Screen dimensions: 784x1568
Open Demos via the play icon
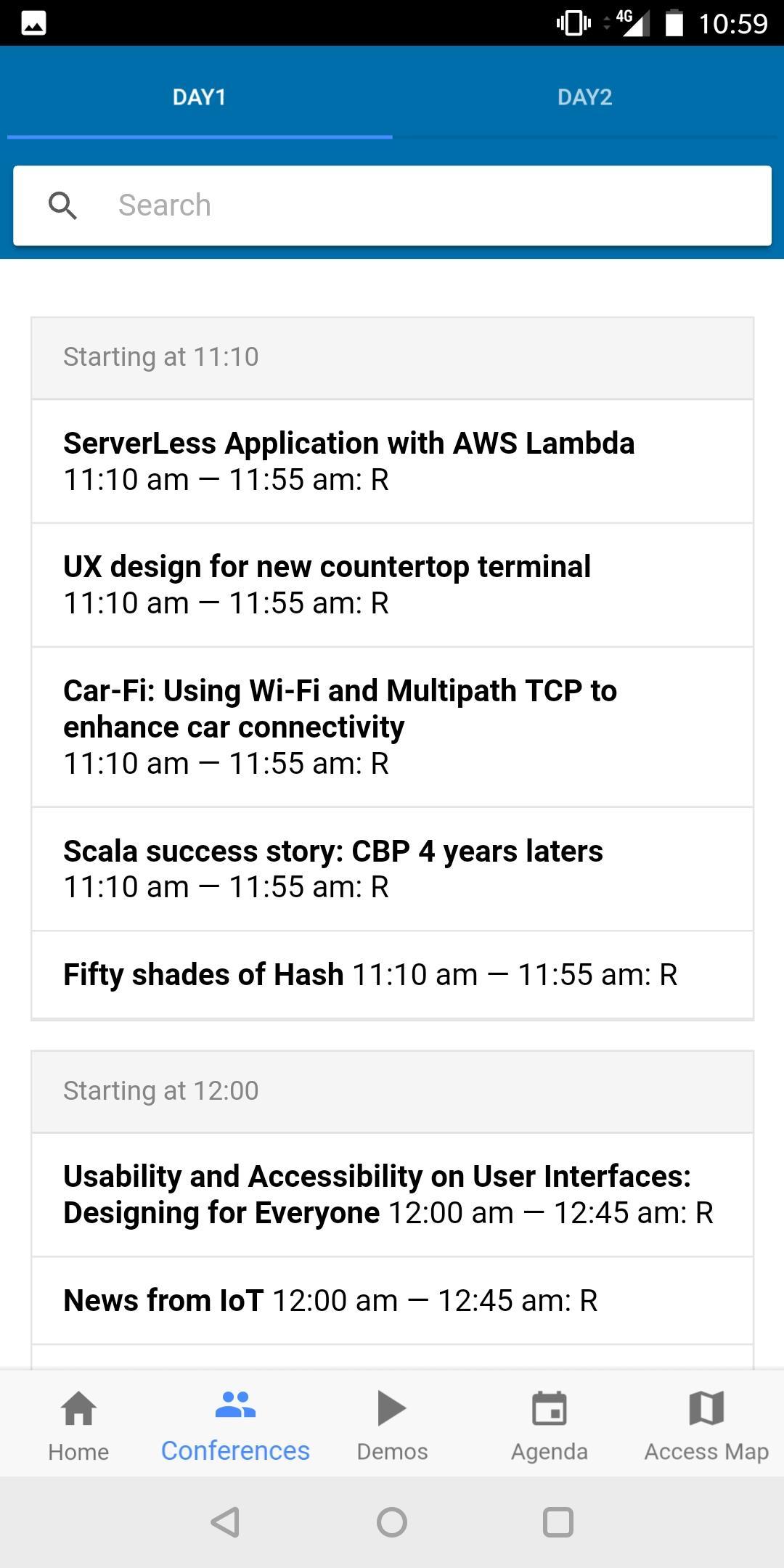tap(392, 1409)
